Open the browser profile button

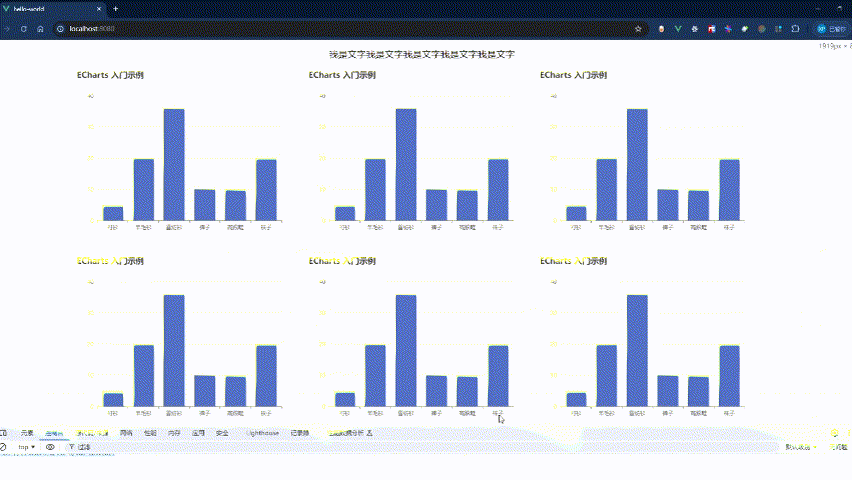coord(832,29)
